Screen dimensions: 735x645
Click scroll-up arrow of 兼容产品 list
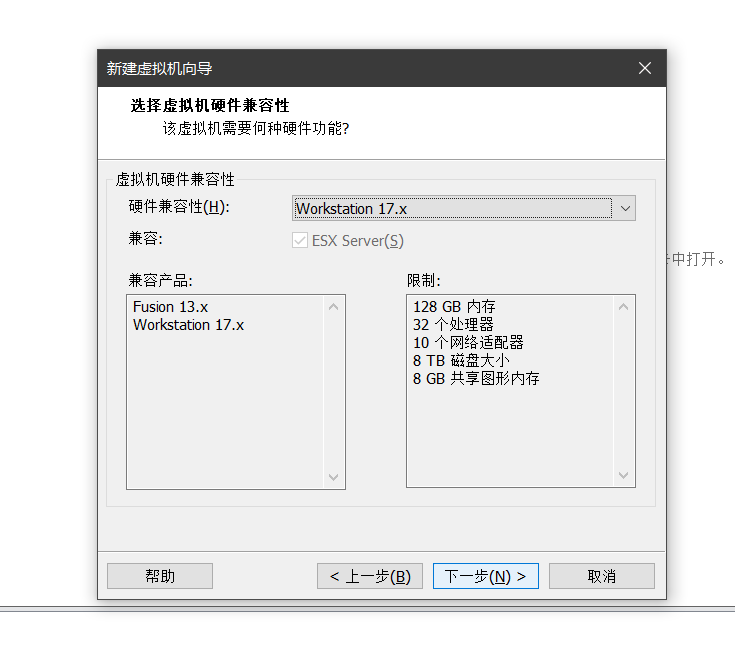pyautogui.click(x=334, y=307)
